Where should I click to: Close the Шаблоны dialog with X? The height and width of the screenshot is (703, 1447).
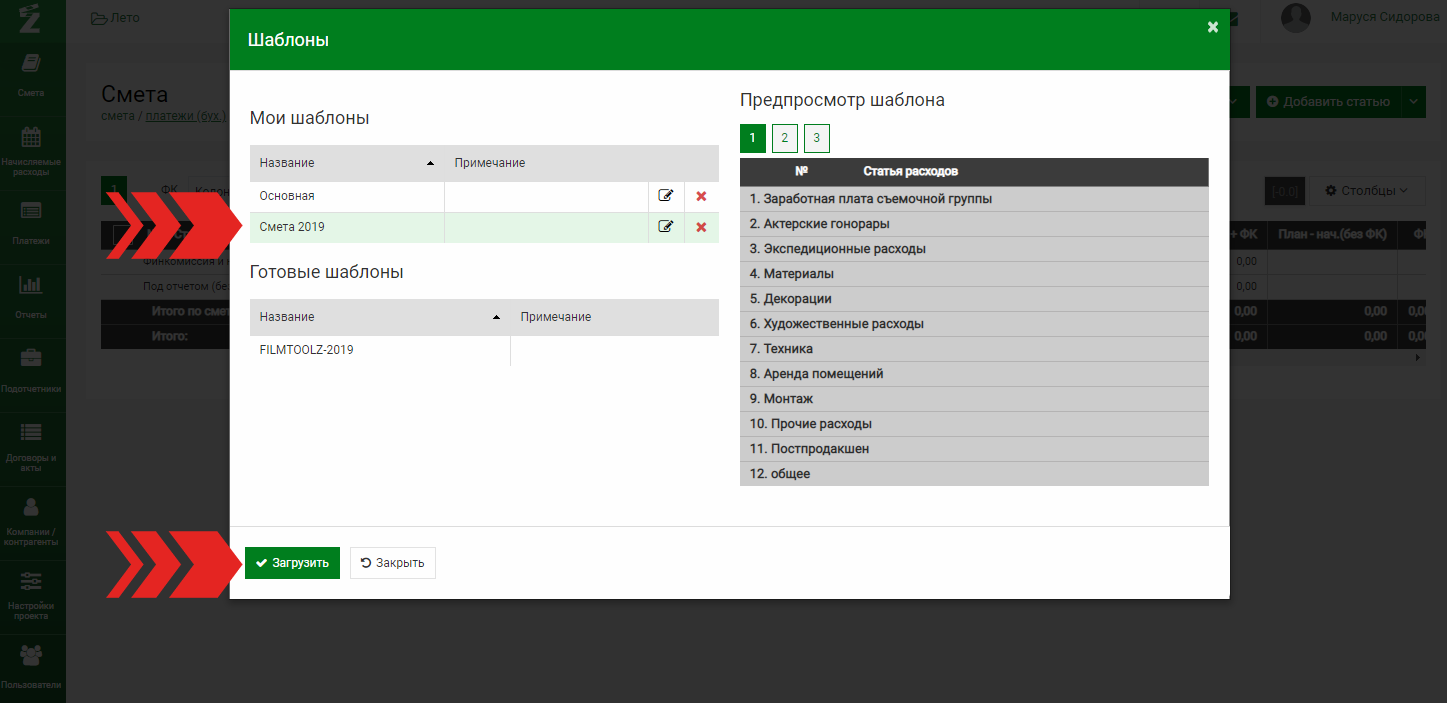(x=1212, y=27)
